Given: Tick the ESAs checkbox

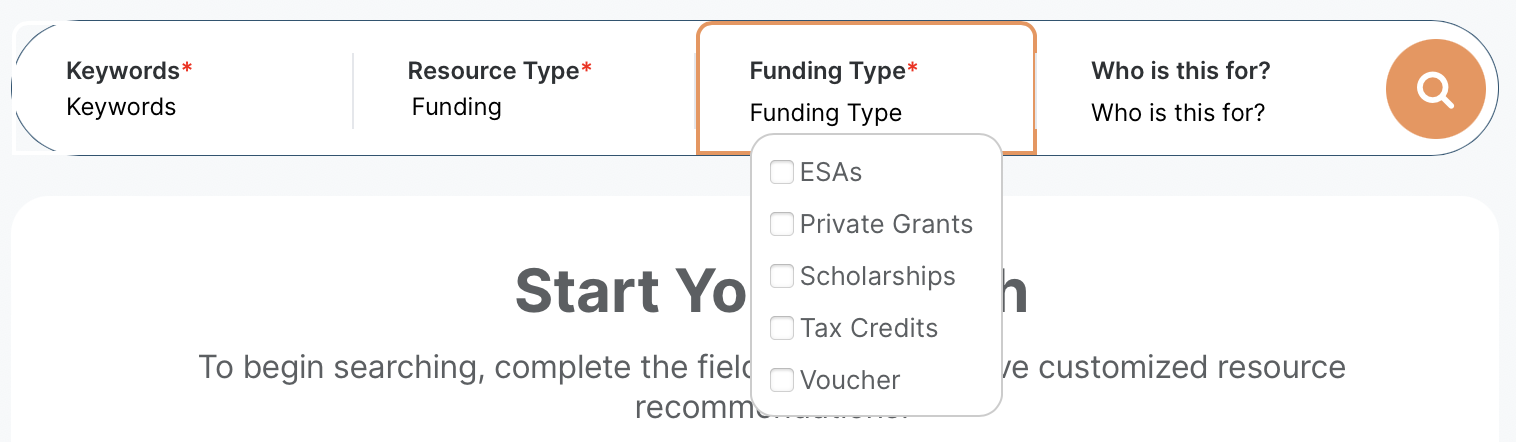Looking at the screenshot, I should (782, 172).
